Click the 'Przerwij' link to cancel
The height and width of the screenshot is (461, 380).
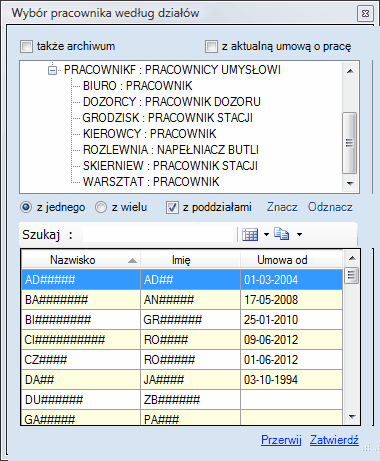tap(281, 440)
